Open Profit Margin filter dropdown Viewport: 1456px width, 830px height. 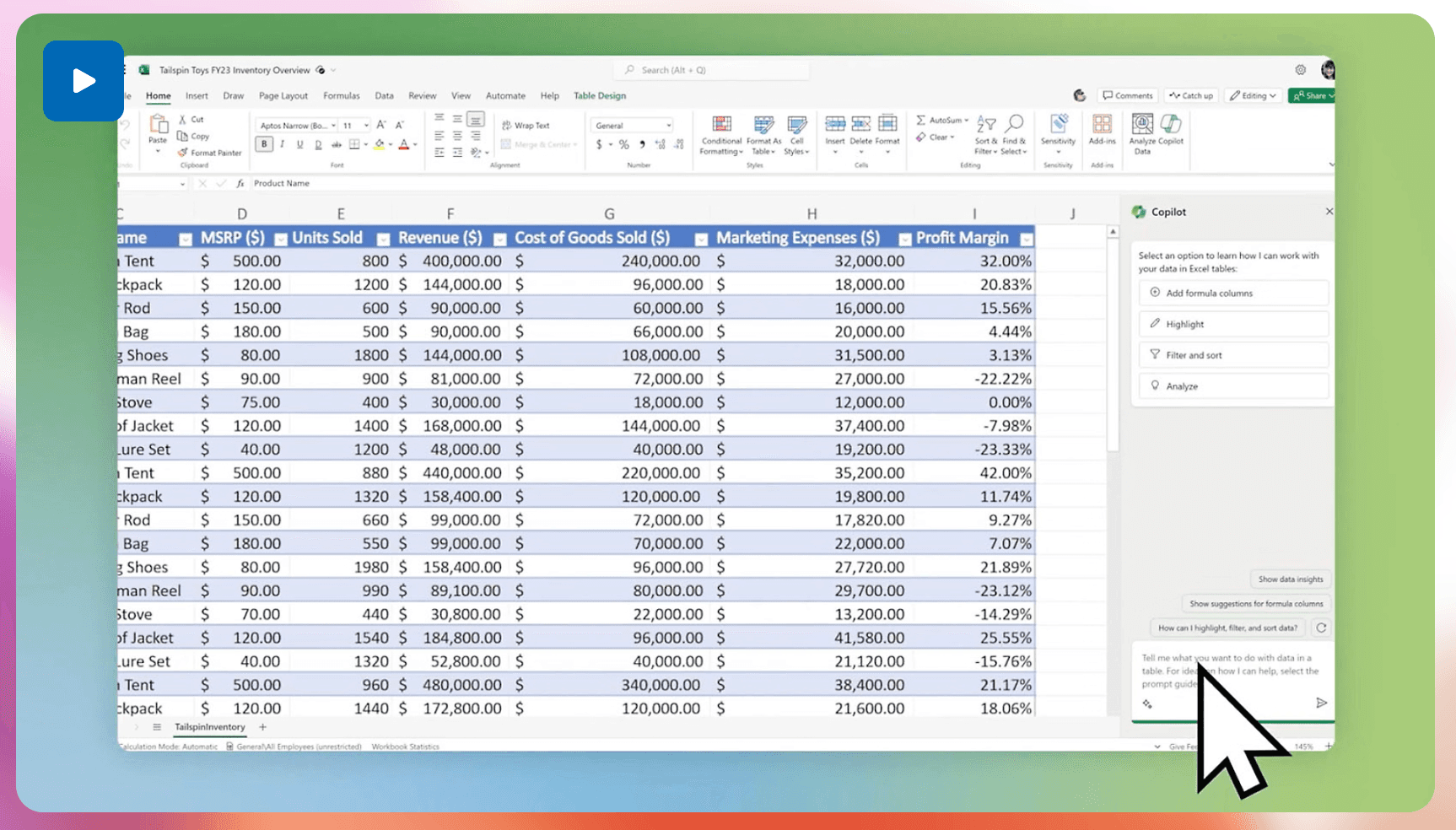pos(1026,240)
